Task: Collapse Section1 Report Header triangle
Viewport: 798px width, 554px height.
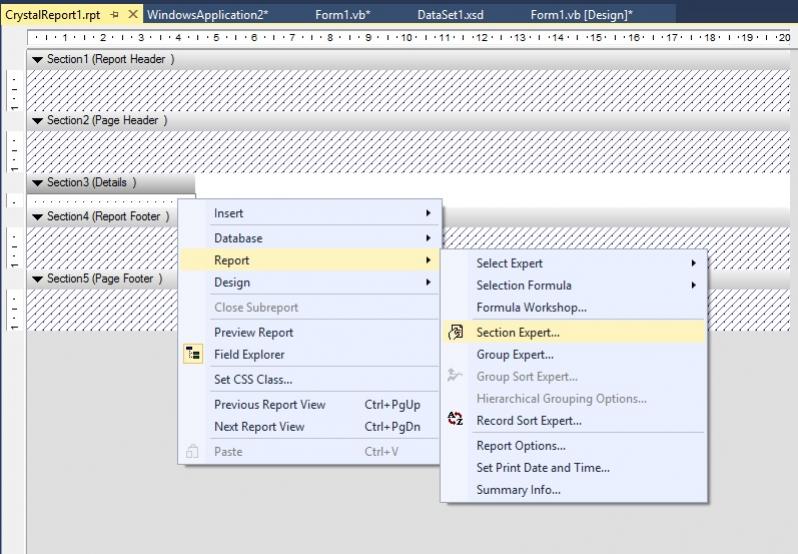Action: coord(37,60)
